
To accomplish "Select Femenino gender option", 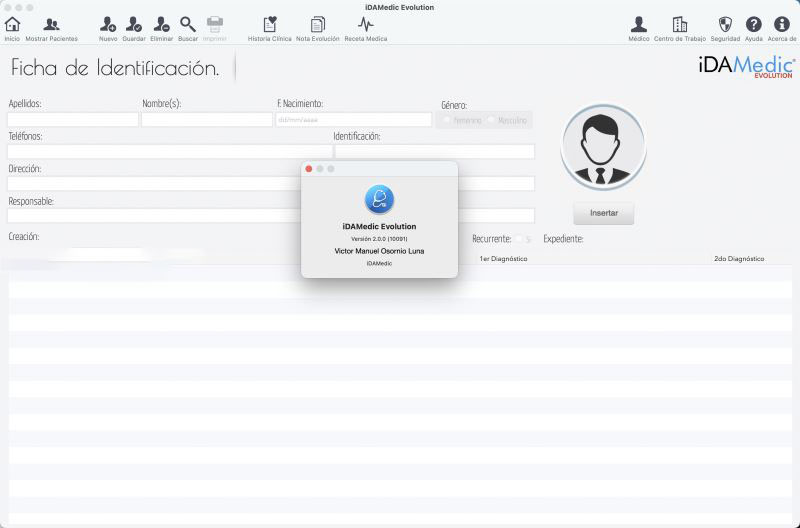I will (446, 120).
